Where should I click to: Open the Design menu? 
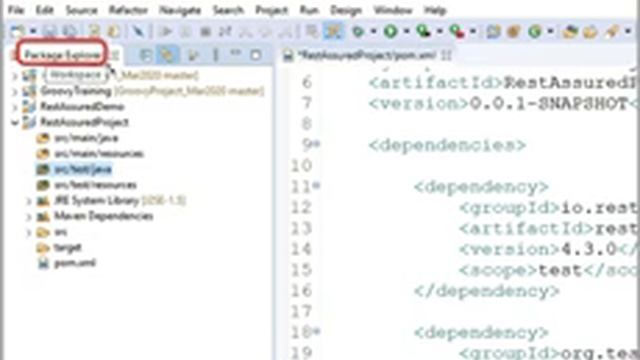pyautogui.click(x=346, y=10)
